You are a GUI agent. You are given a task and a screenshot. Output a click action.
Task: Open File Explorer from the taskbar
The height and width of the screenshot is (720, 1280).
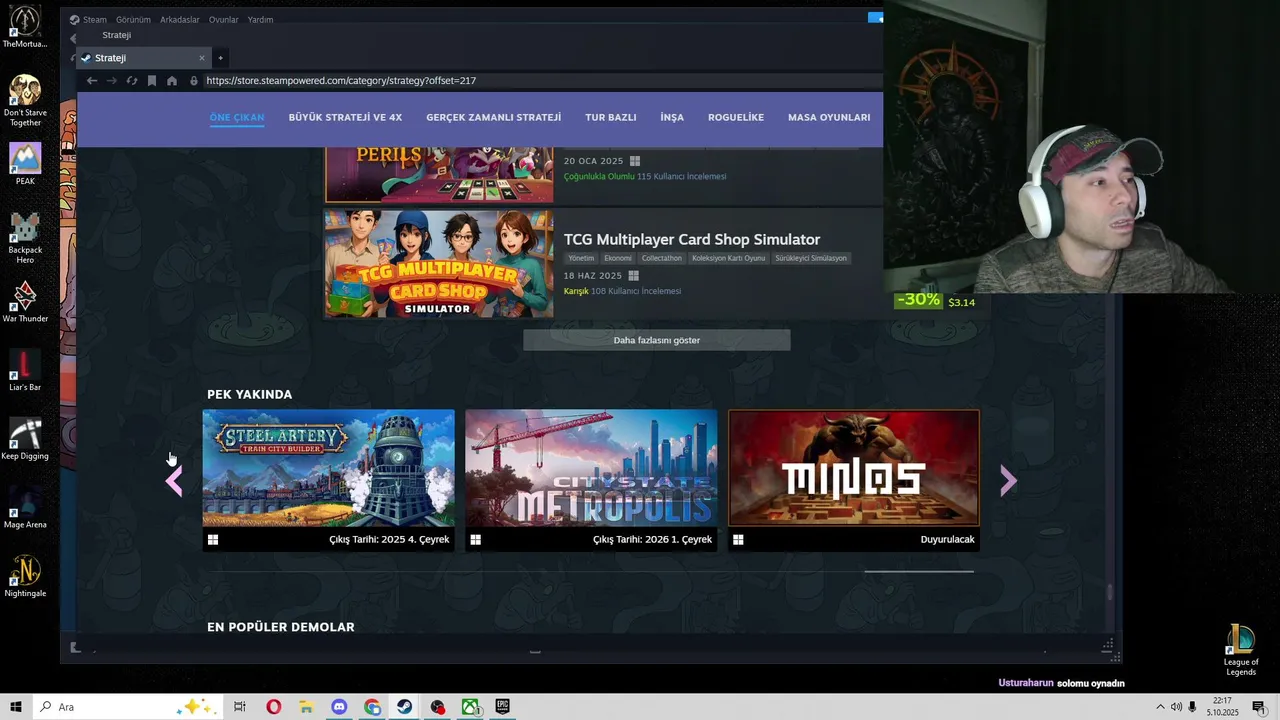[x=306, y=707]
